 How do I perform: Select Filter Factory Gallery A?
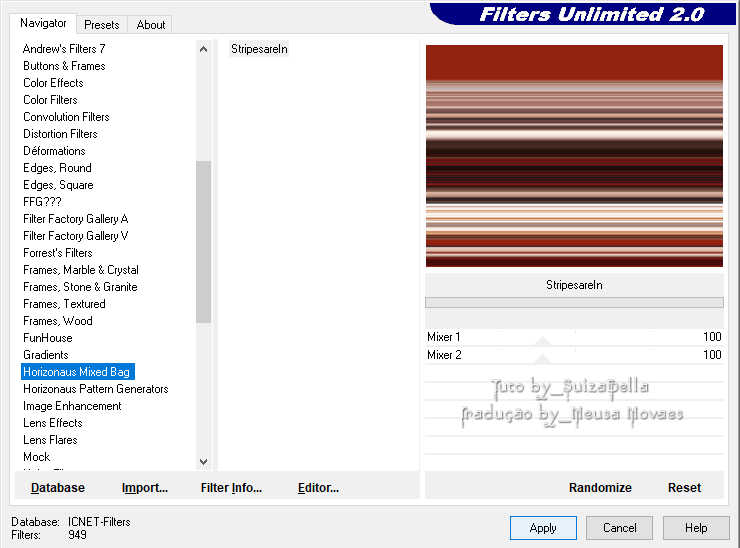click(x=76, y=219)
